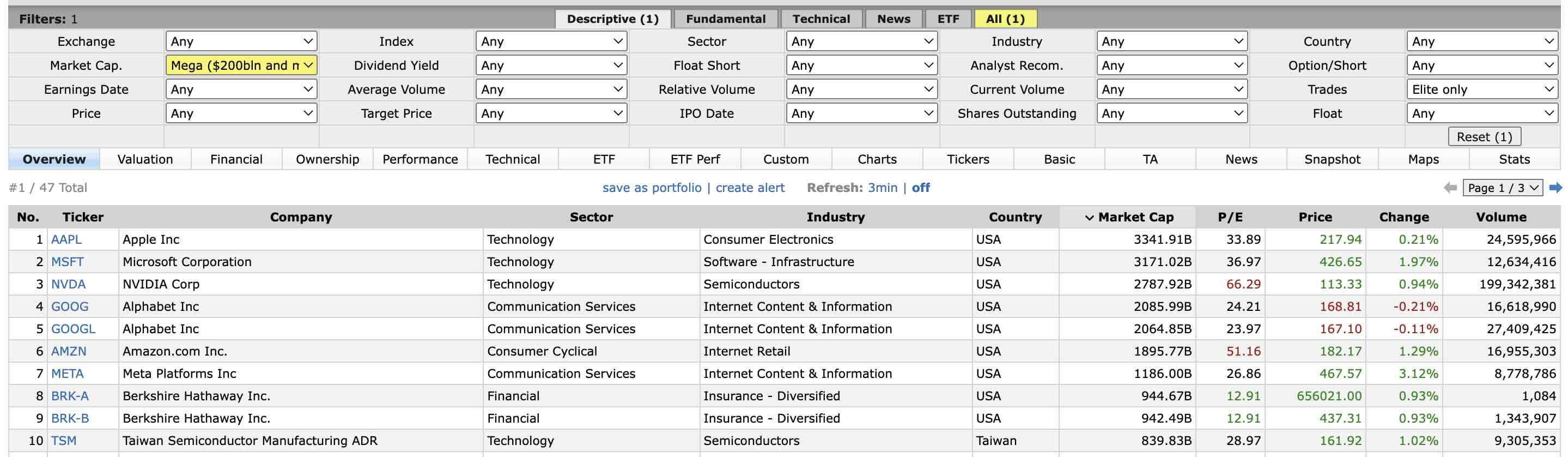Open the BRK-A ticker link
Image resolution: width=1568 pixels, height=457 pixels.
(70, 396)
